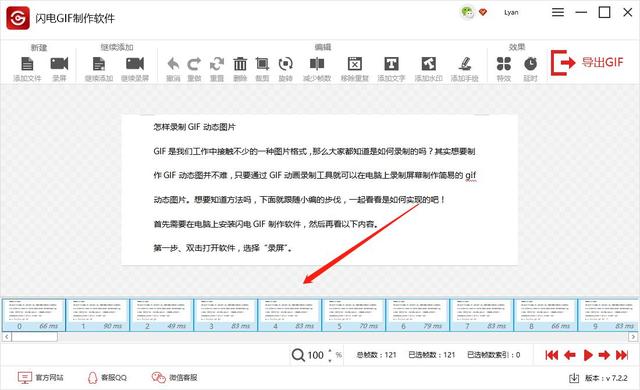Click the 重置 reset icon
The image size is (640, 390).
point(217,64)
